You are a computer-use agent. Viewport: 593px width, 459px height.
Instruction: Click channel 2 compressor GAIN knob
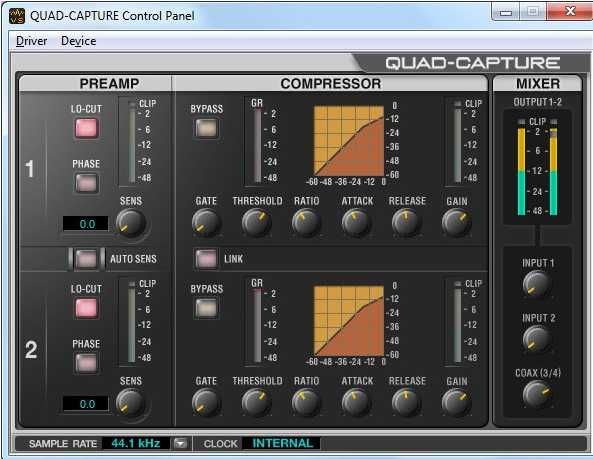pyautogui.click(x=457, y=403)
